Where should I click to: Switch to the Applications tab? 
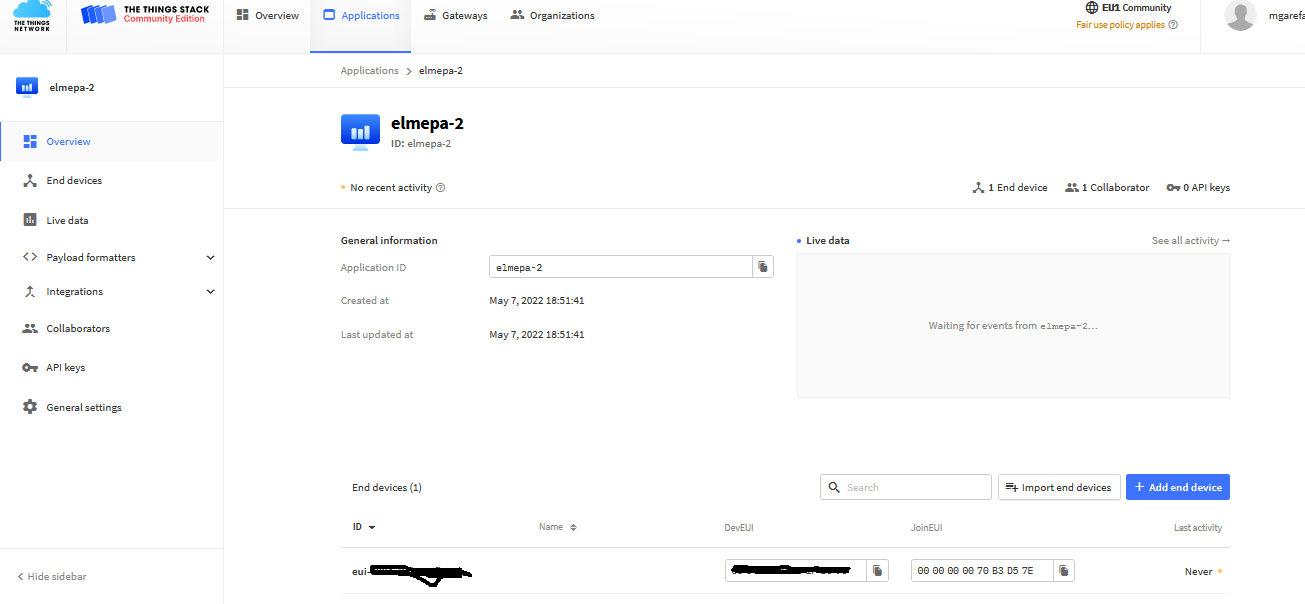(361, 16)
